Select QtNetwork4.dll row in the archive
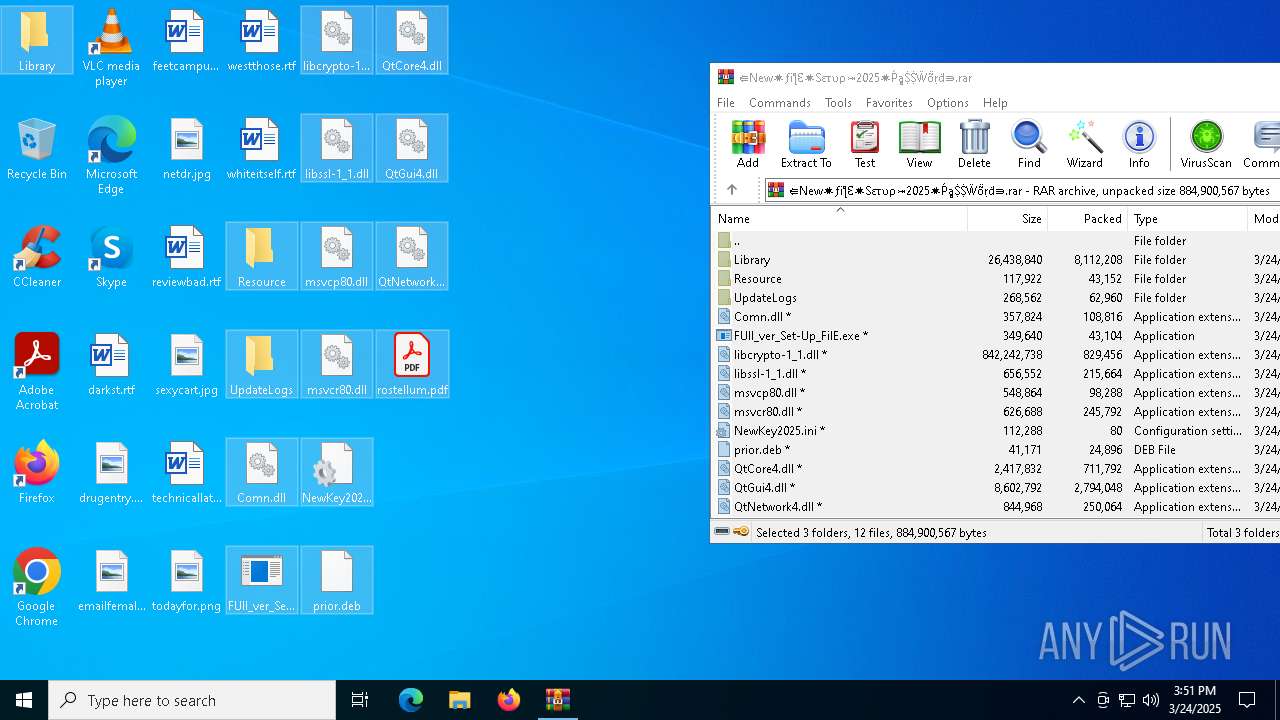1280x720 pixels. click(996, 507)
